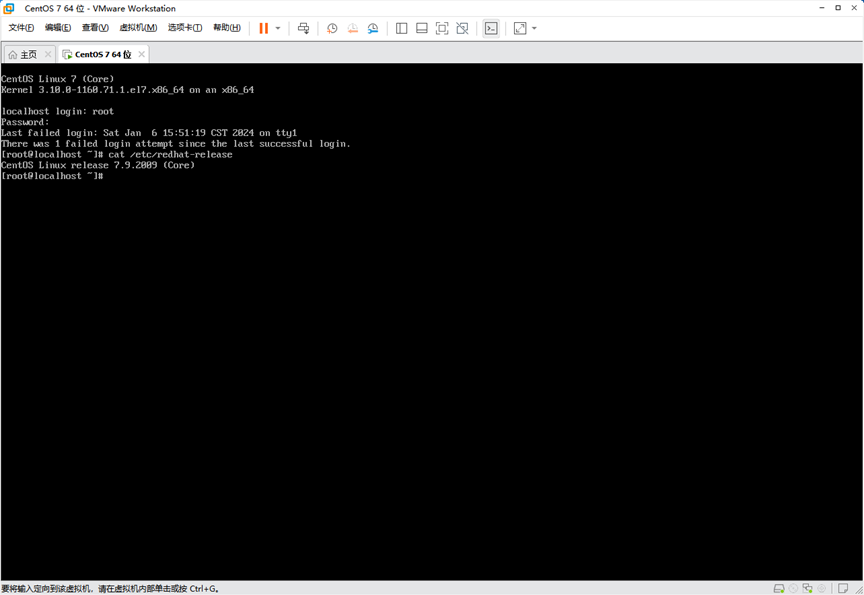
Task: Open the 选项卡(T) menu
Action: [185, 28]
